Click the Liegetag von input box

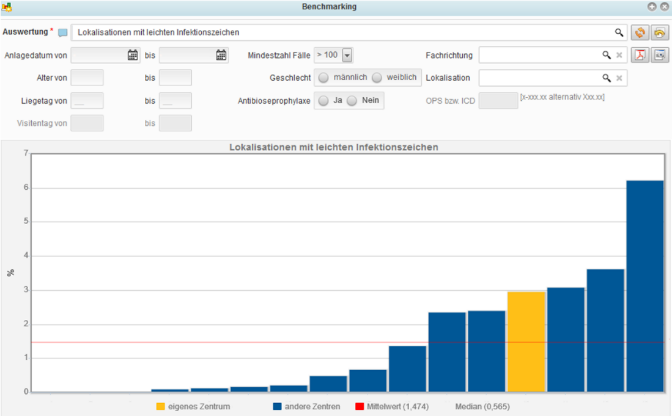(x=87, y=101)
